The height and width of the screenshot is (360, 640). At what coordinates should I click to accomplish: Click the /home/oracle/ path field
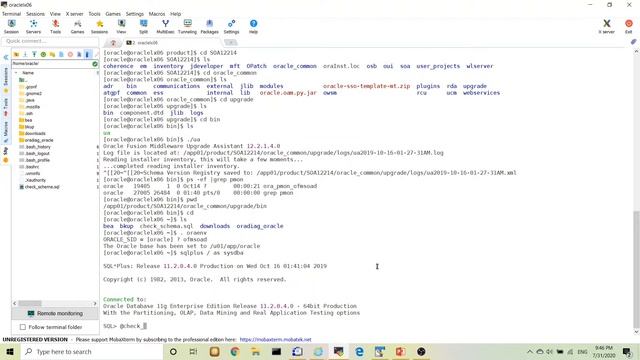(51, 64)
